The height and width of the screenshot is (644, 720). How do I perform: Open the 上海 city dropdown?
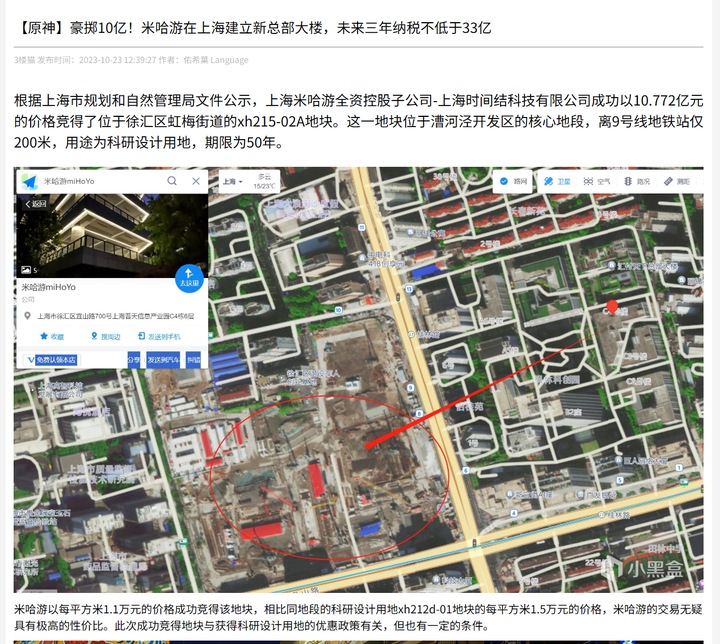[x=232, y=182]
